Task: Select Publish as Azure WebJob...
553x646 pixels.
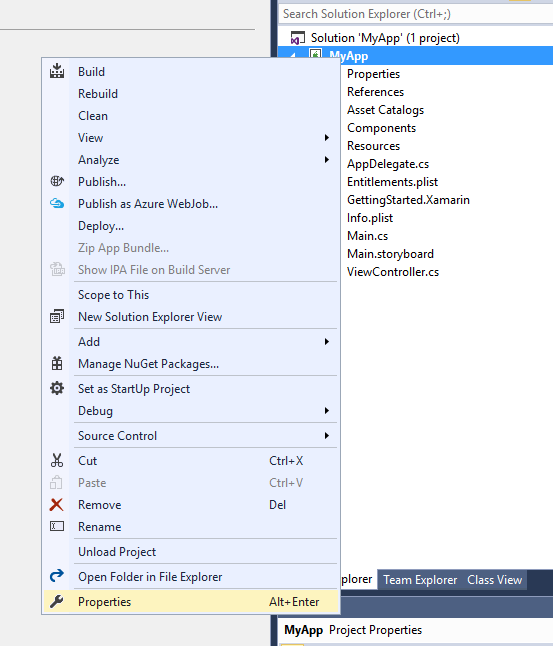Action: tap(191, 204)
